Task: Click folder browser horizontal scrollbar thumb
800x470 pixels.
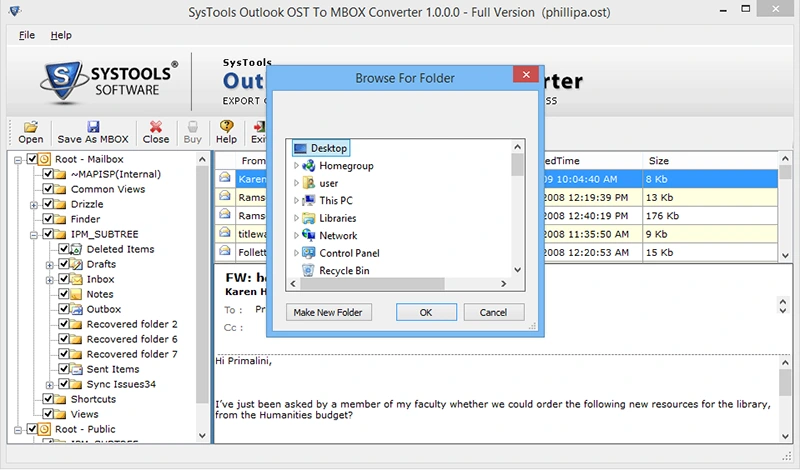Action: pos(372,284)
